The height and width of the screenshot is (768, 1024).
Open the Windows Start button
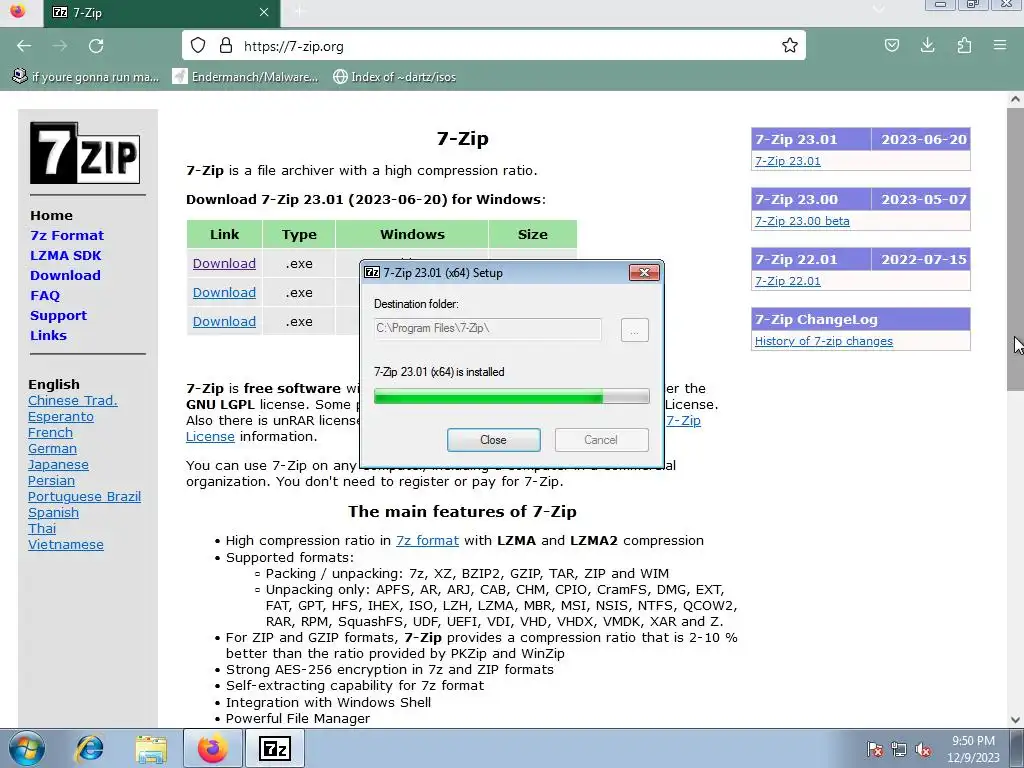26,748
